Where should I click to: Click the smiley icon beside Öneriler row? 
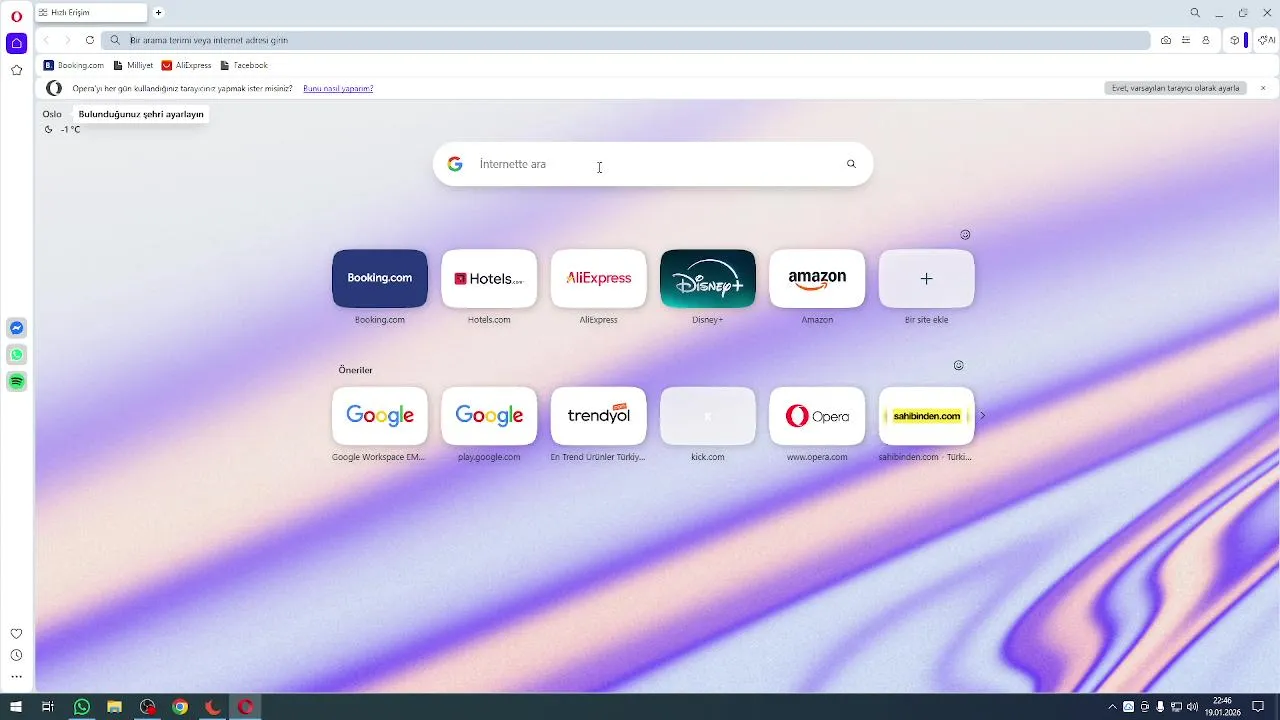pyautogui.click(x=958, y=365)
